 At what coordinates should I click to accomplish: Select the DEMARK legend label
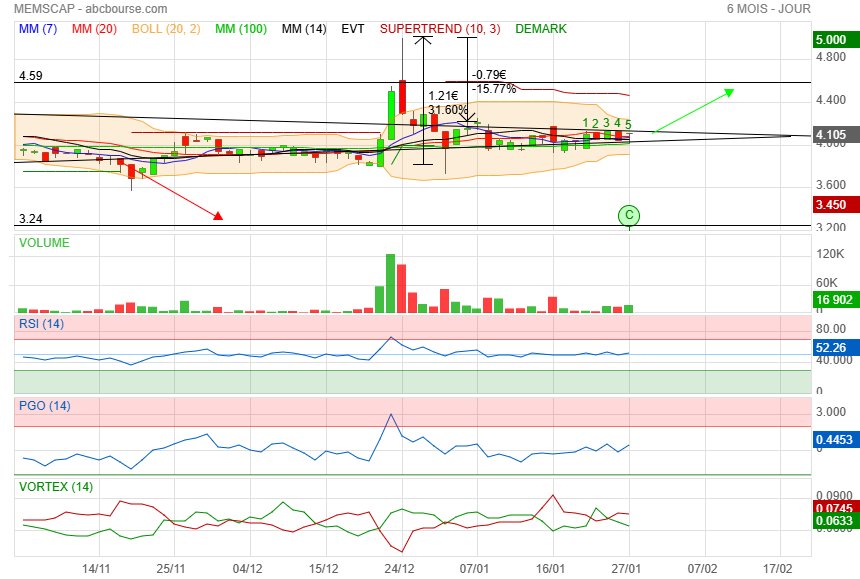(541, 29)
